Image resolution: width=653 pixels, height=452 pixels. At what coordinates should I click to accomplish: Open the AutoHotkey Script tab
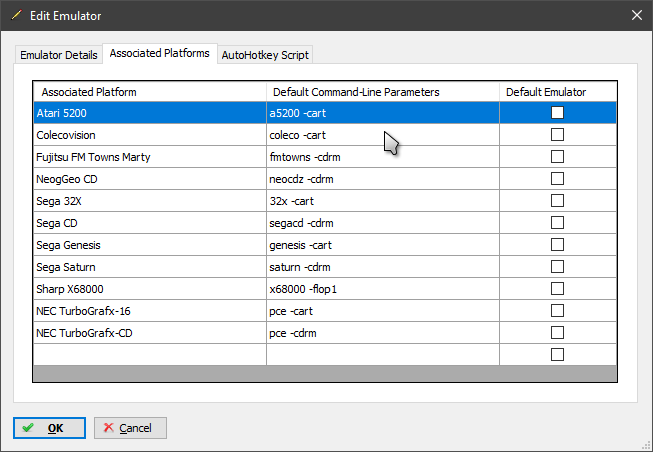point(265,55)
